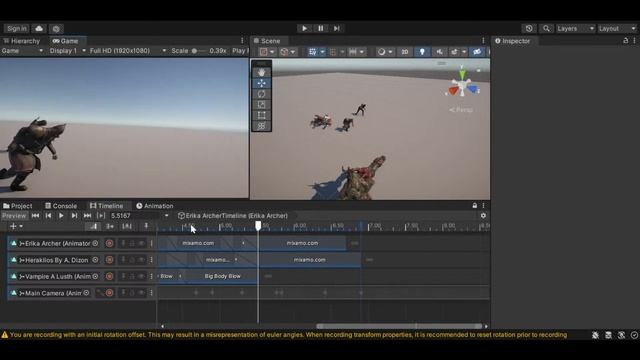Click the replace edit mode icon
640x360 pixels.
click(x=127, y=226)
